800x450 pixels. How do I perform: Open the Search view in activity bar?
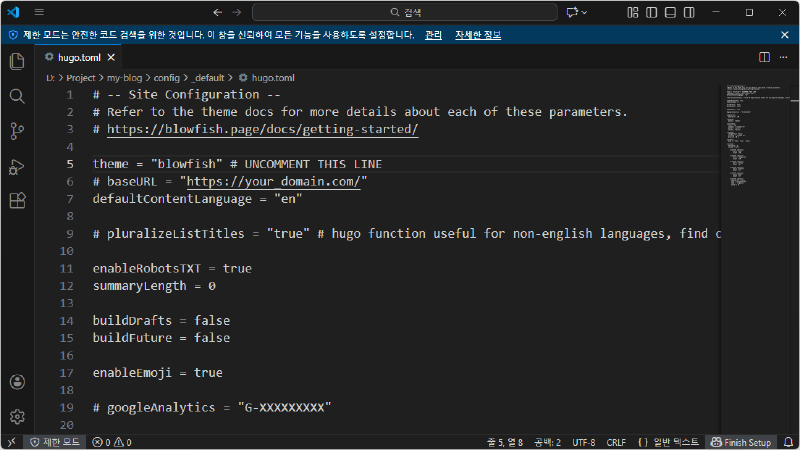16,96
